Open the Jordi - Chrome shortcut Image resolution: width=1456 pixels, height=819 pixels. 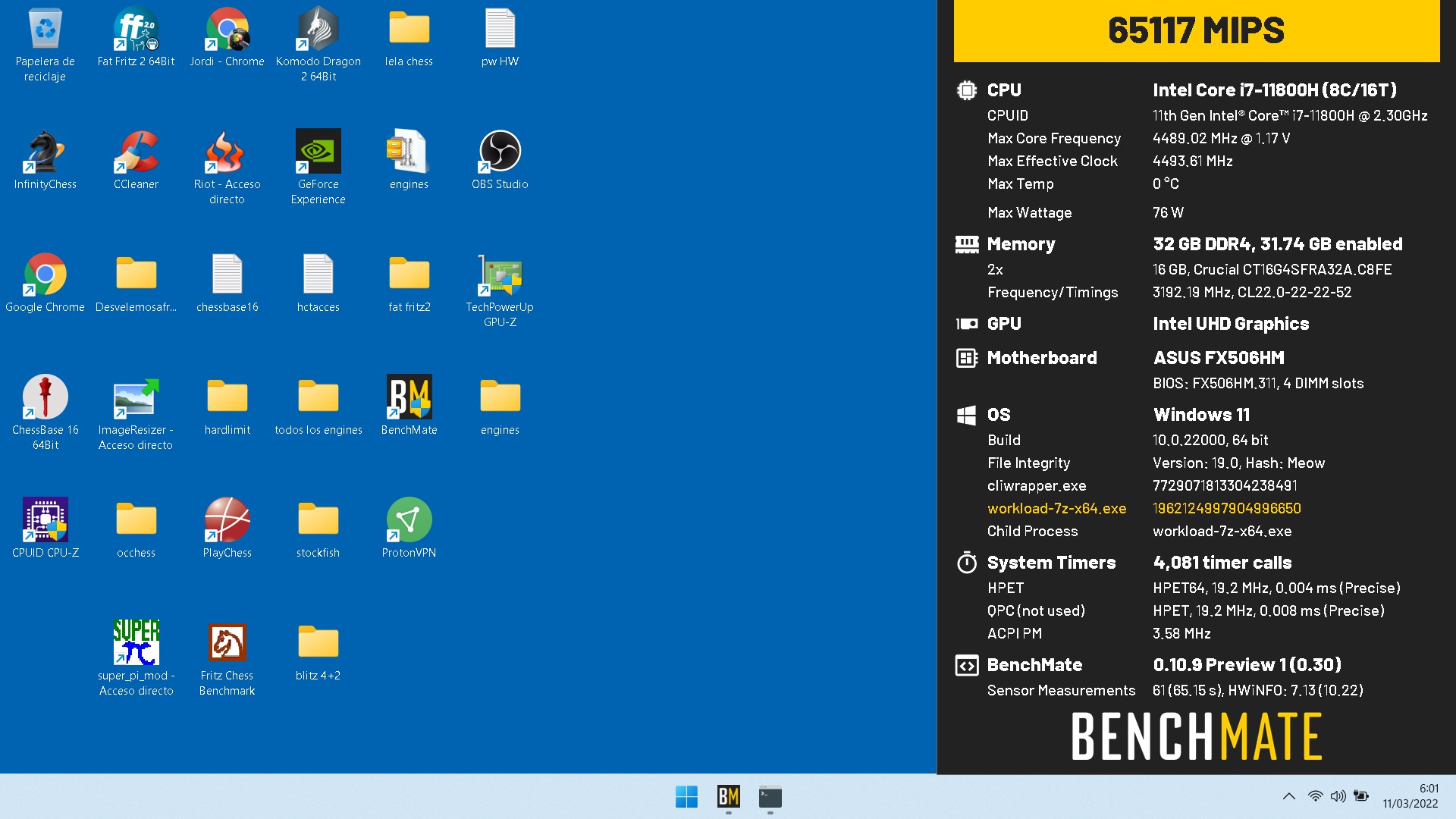coord(227,36)
